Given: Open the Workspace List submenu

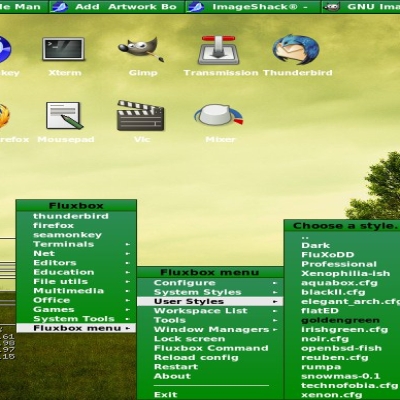Looking at the screenshot, I should tap(210, 311).
